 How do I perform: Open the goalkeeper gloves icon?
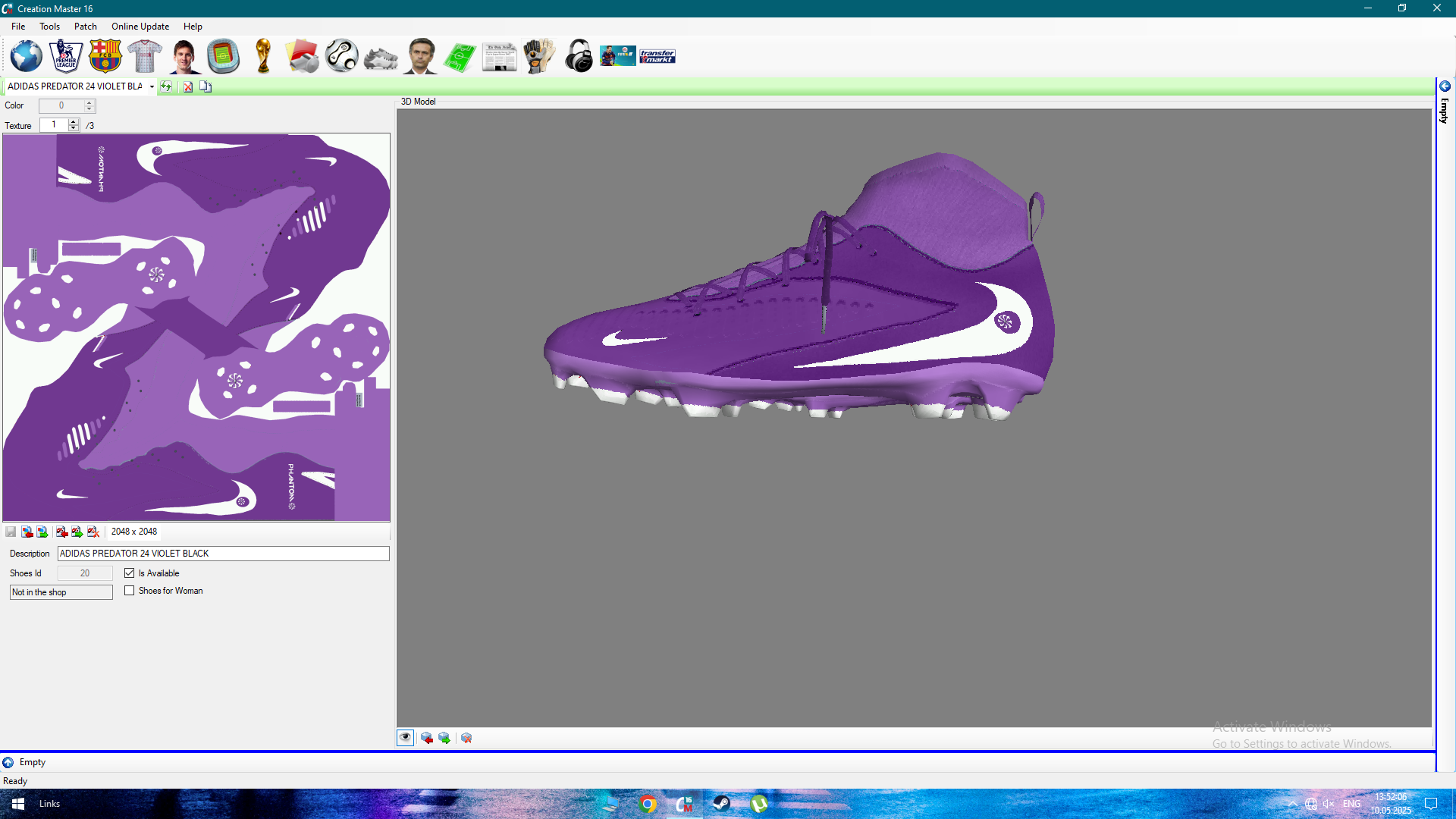[x=539, y=56]
